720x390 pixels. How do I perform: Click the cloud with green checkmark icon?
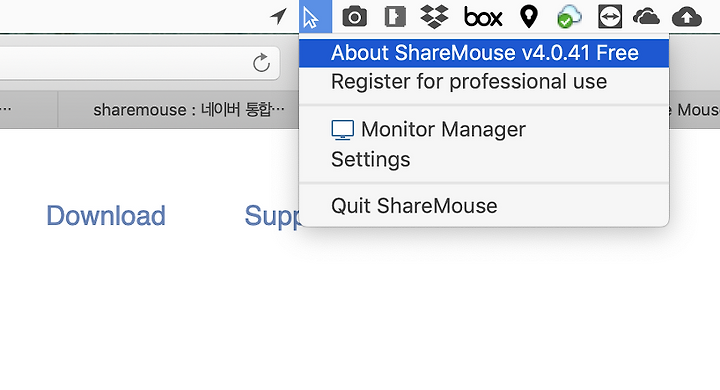click(x=569, y=17)
